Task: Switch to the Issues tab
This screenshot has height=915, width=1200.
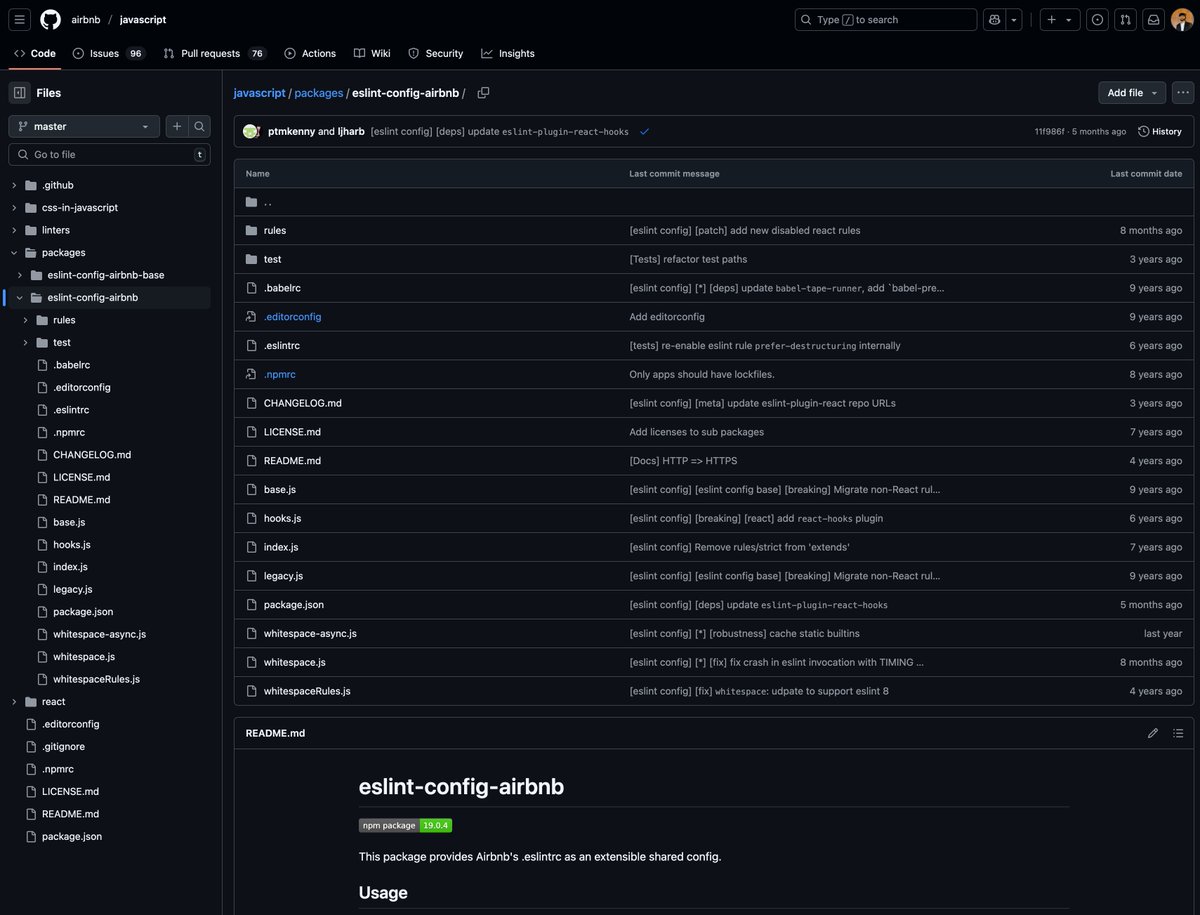Action: (x=107, y=53)
